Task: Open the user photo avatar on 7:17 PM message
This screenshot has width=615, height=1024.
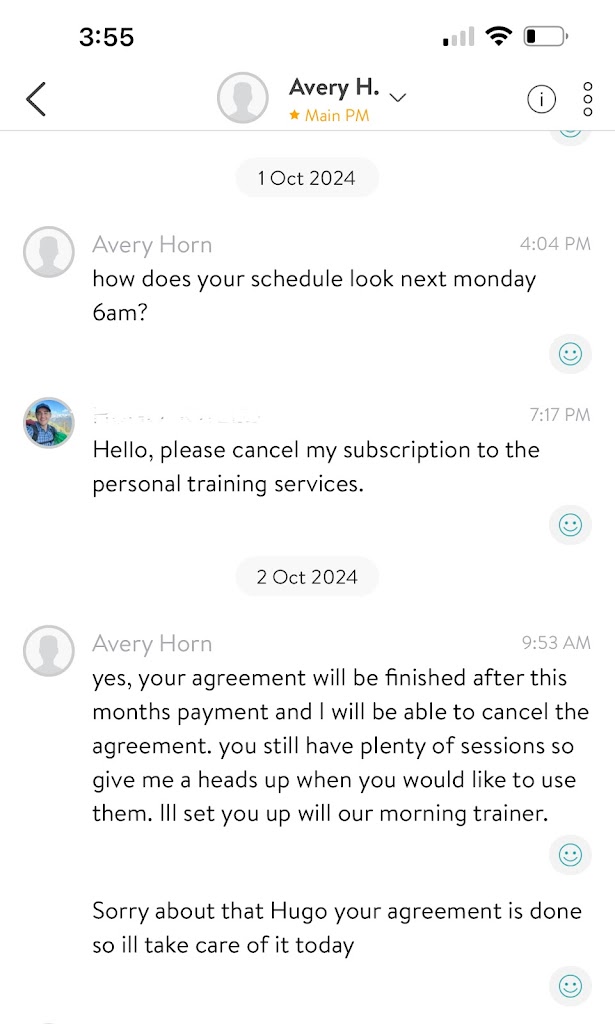Action: click(49, 422)
